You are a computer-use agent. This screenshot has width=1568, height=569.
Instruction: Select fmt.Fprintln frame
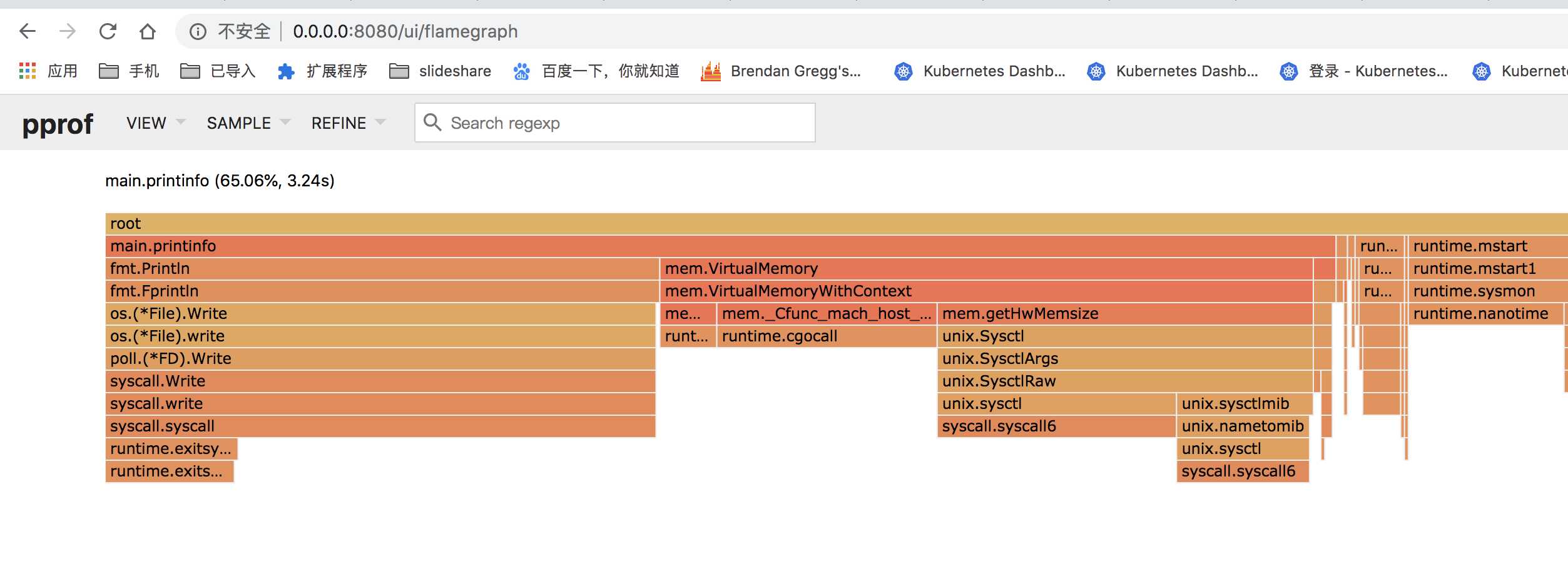[x=382, y=291]
